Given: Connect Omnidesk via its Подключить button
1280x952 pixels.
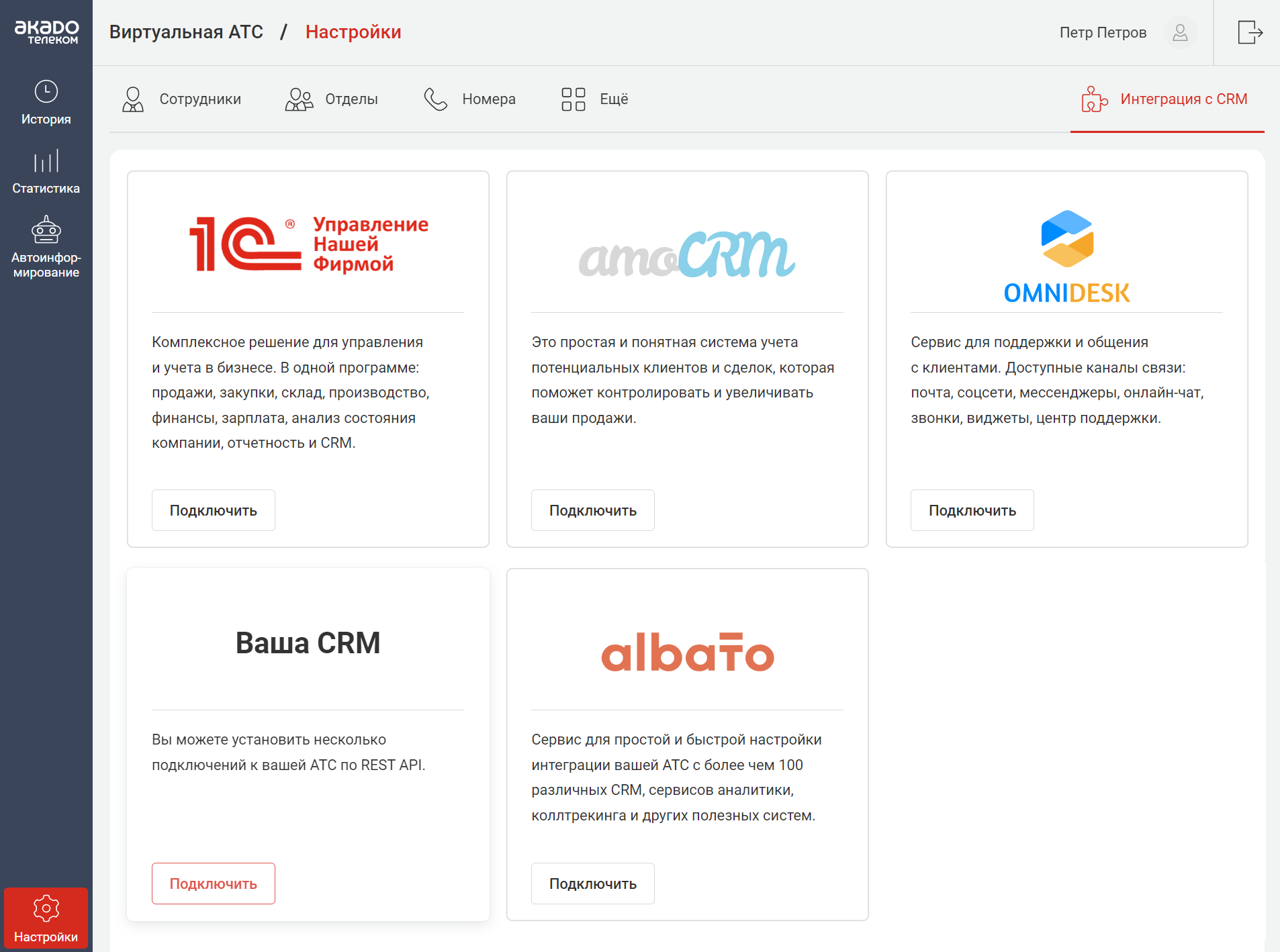Looking at the screenshot, I should coord(972,510).
